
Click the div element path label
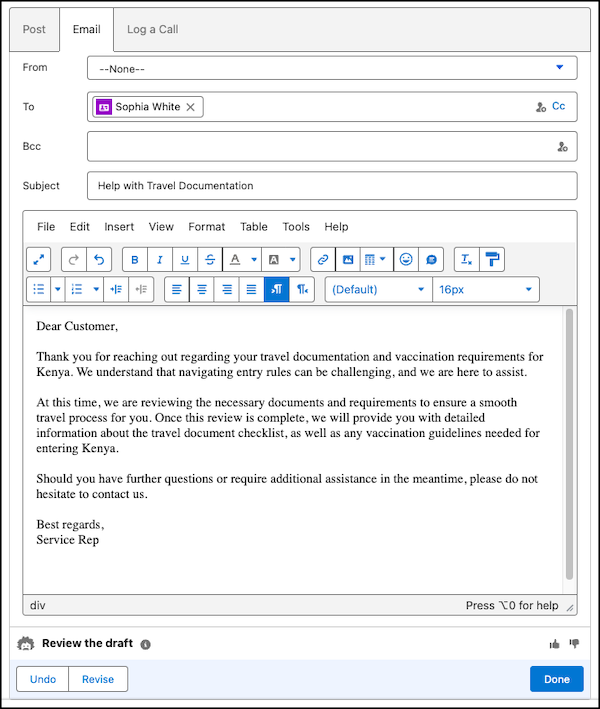38,605
